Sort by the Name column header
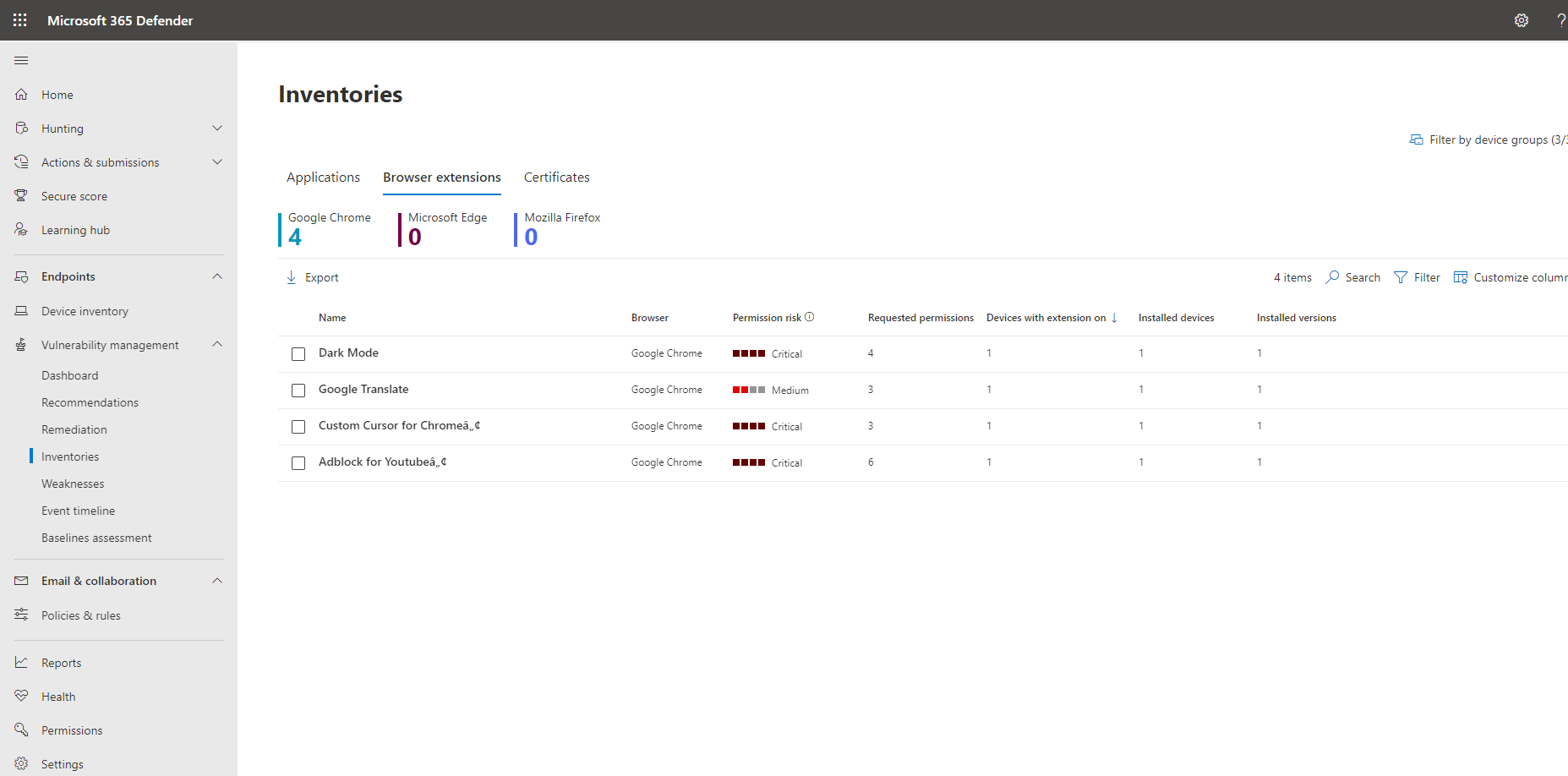This screenshot has width=1568, height=776. (x=332, y=318)
